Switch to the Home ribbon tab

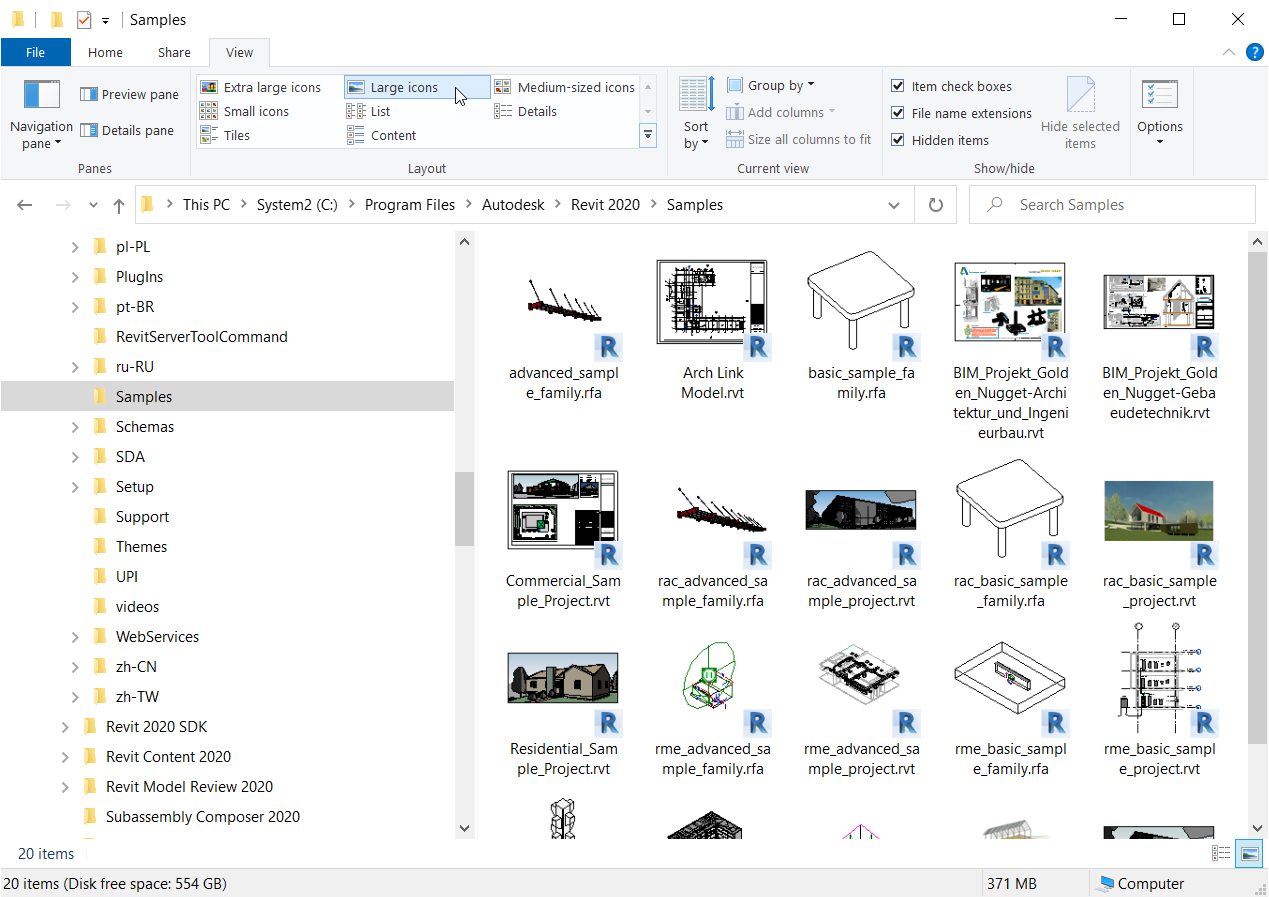coord(105,52)
